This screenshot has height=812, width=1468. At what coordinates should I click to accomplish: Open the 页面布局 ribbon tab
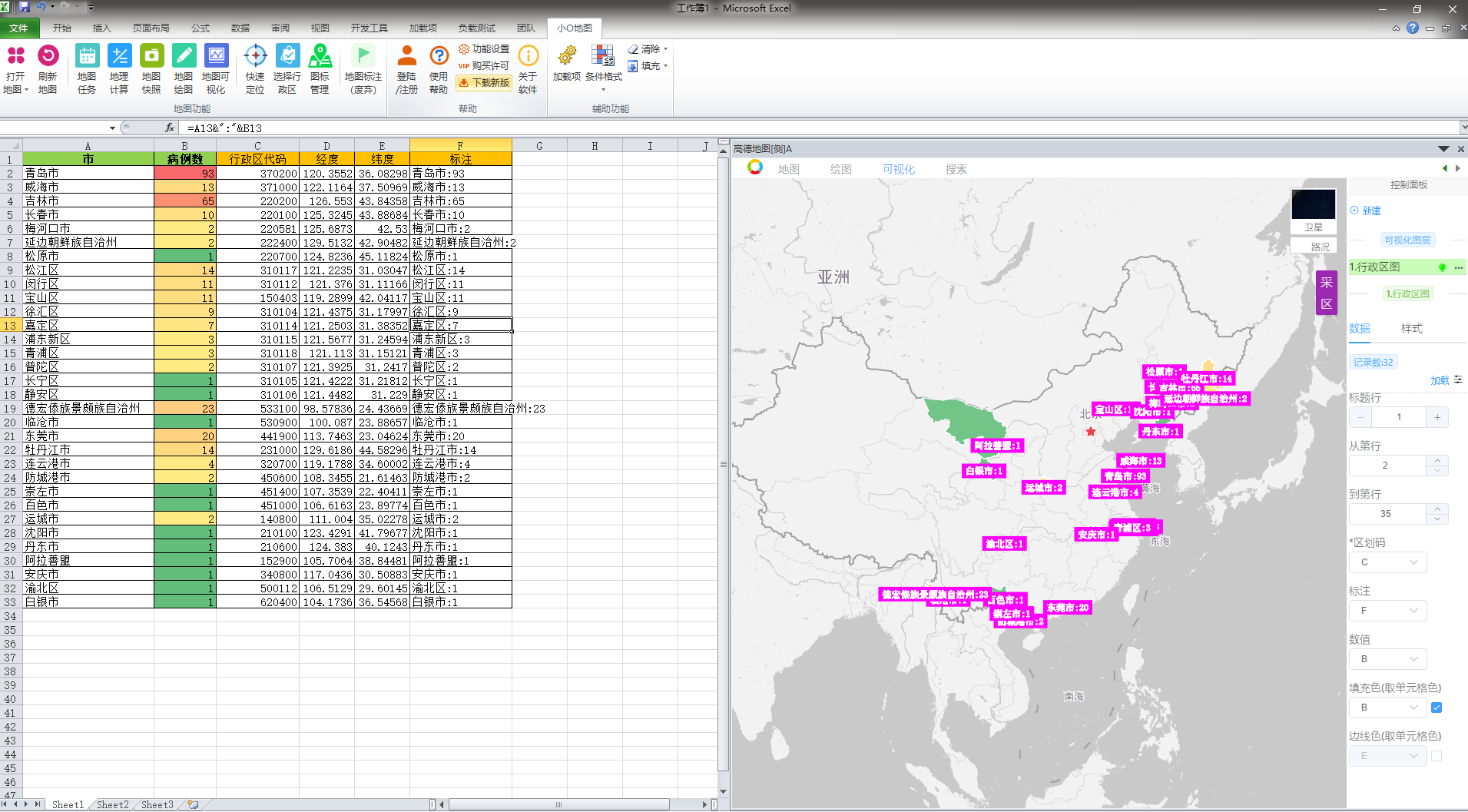point(151,28)
